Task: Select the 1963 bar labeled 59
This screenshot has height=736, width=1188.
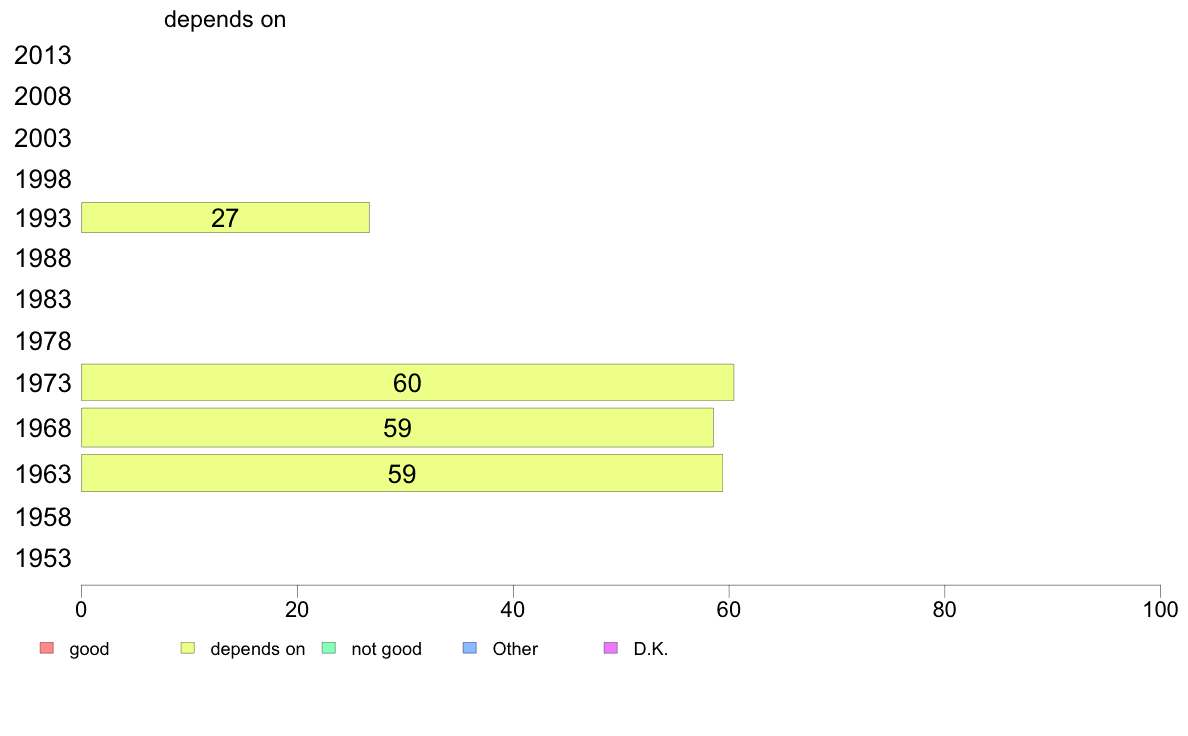Action: [402, 473]
